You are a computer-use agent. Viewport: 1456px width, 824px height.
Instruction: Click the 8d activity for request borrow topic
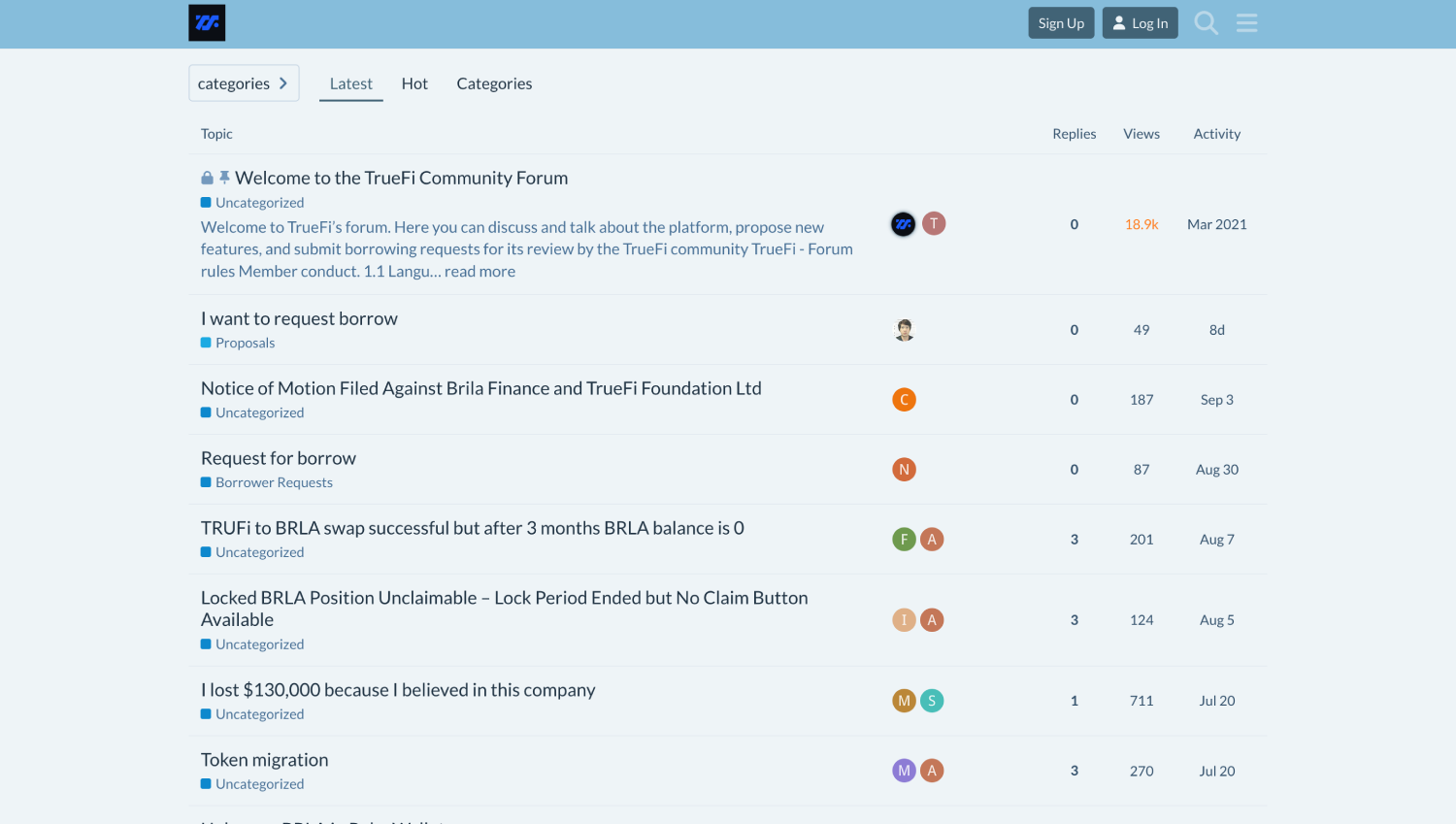click(1217, 330)
